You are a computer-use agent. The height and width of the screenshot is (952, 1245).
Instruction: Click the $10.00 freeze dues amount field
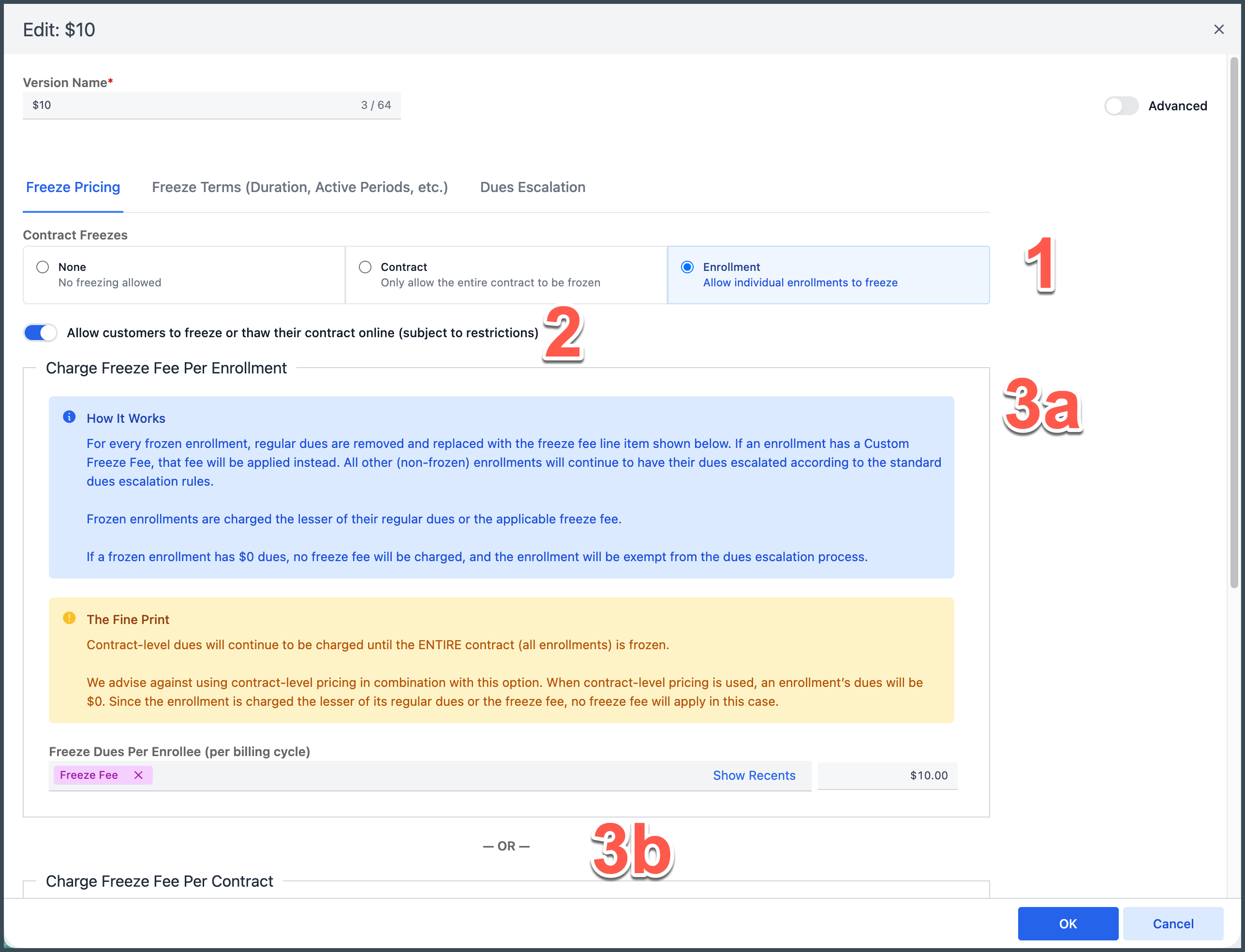pyautogui.click(x=887, y=775)
